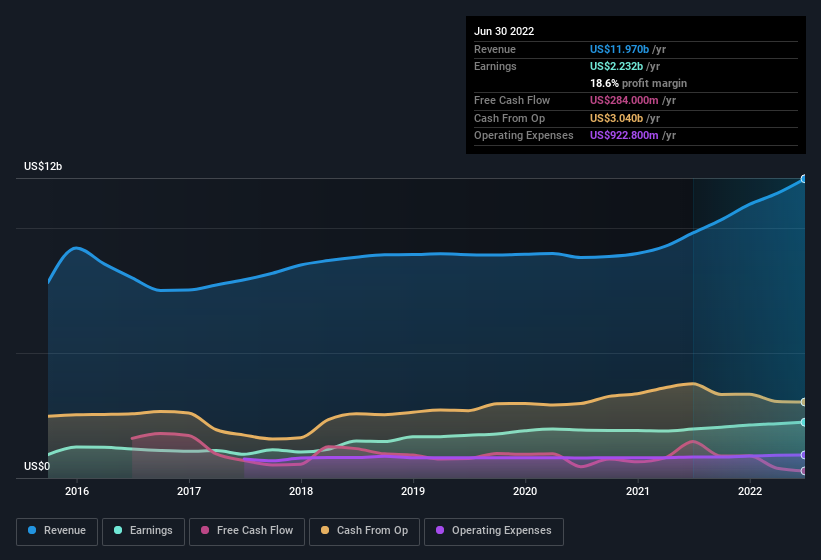Click the 2018 x-axis label
This screenshot has height=560, width=821.
point(301,491)
